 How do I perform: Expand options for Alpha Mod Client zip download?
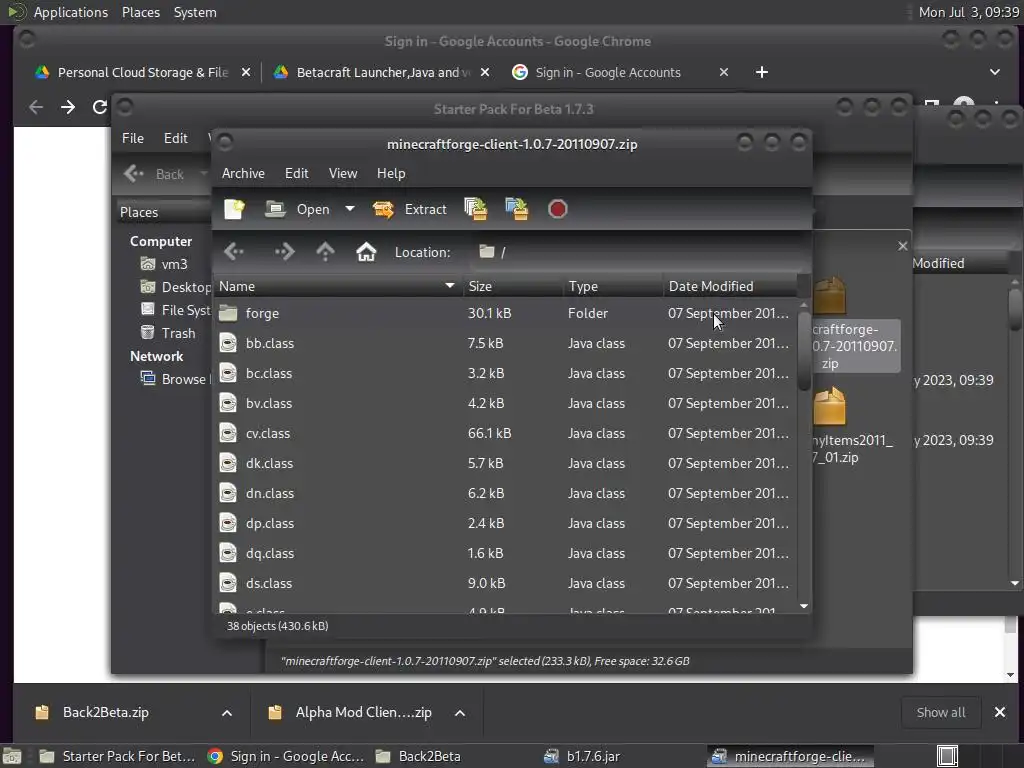460,712
